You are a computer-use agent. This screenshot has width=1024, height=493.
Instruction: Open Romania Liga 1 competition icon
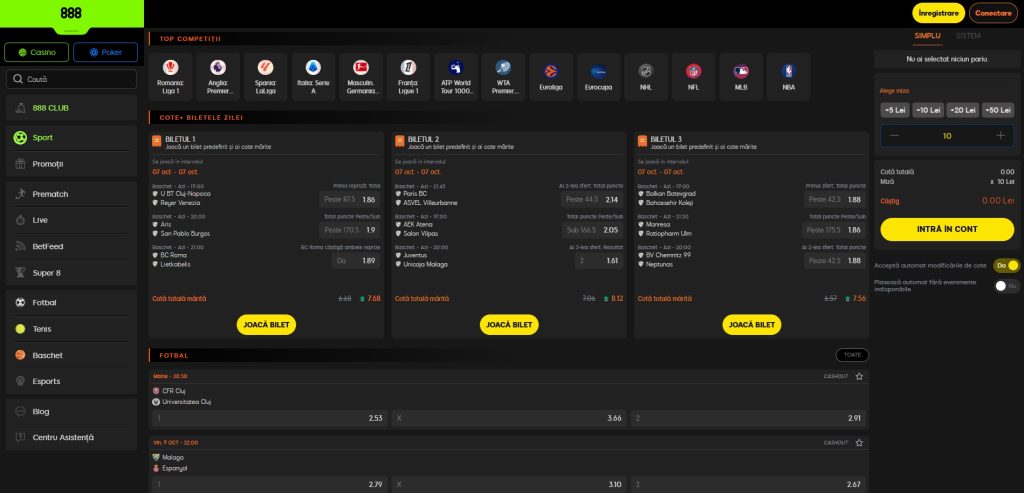click(170, 77)
